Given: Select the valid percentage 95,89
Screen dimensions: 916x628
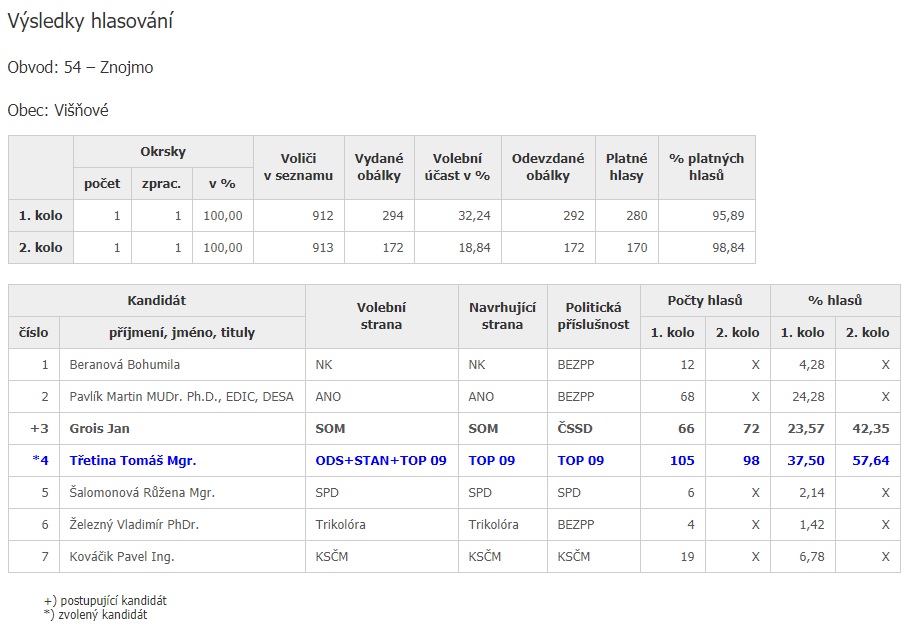Looking at the screenshot, I should (728, 216).
